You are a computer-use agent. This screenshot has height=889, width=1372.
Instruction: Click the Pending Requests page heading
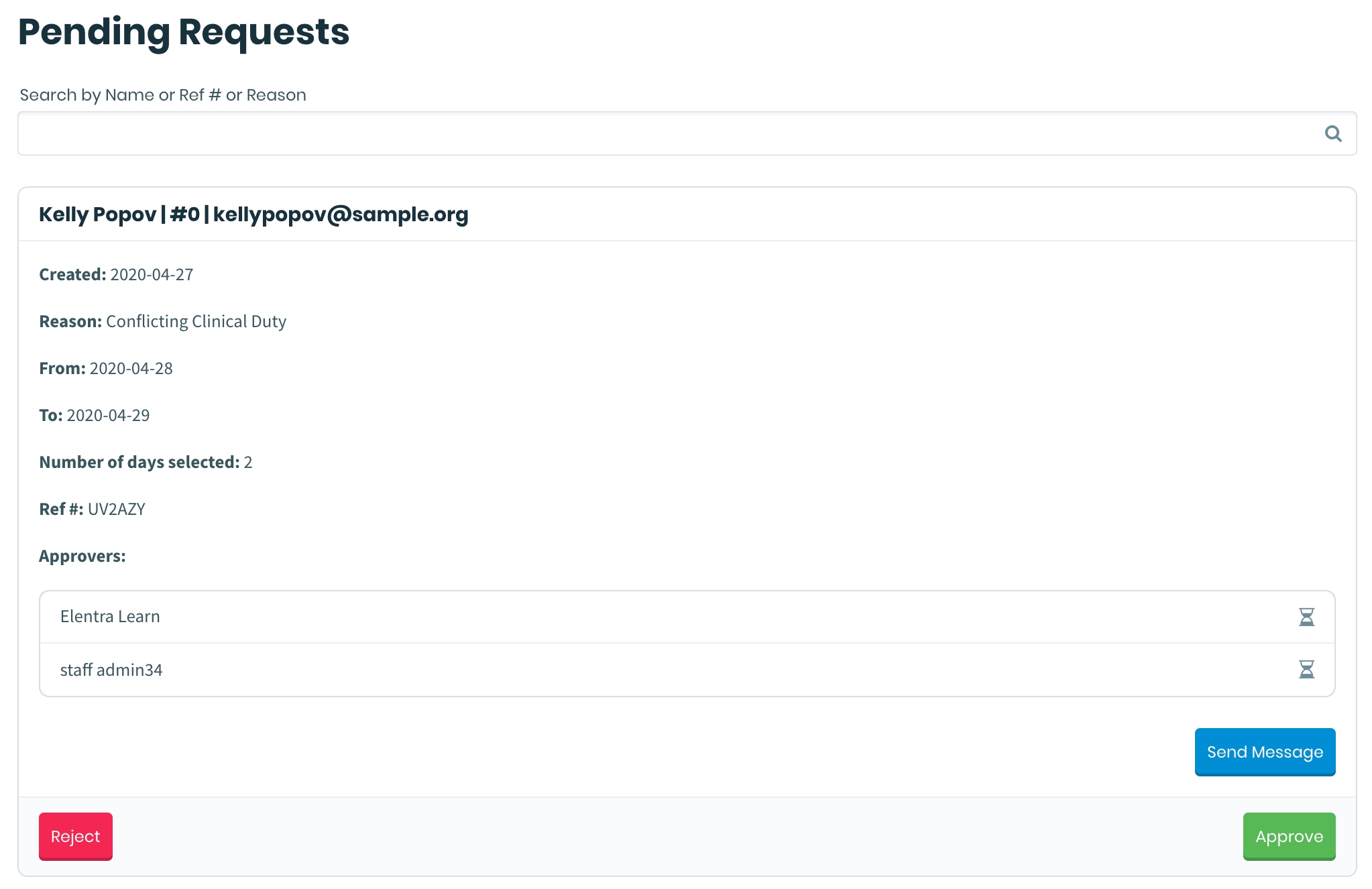pos(184,32)
